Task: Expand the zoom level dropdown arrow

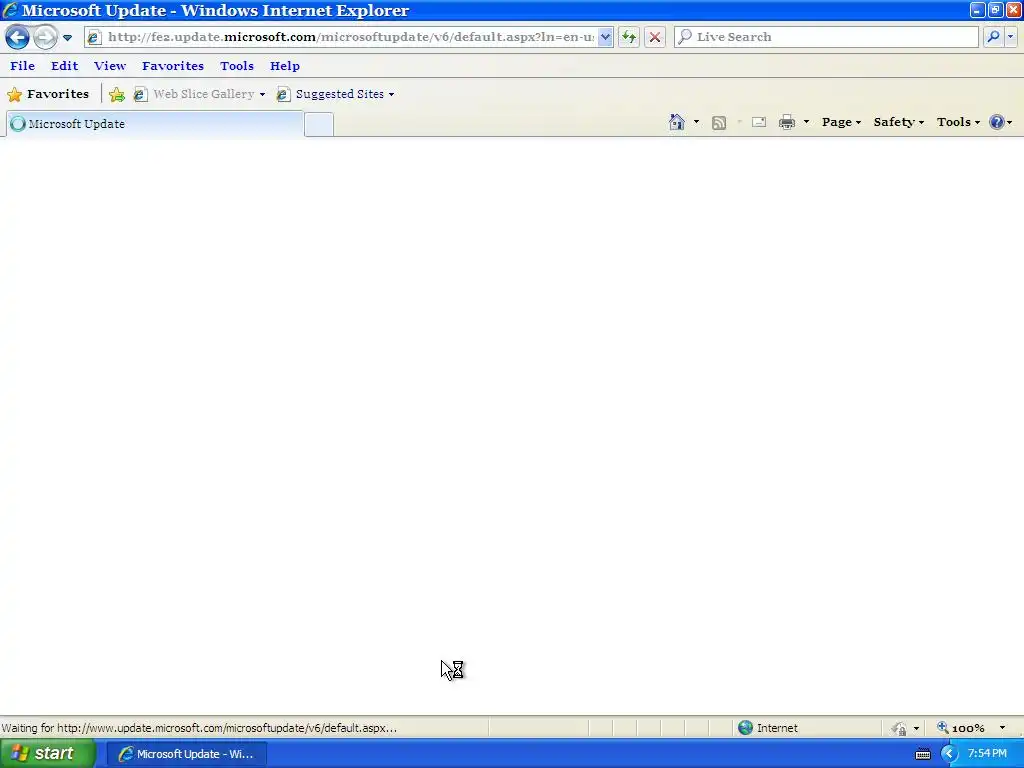Action: click(x=1002, y=728)
